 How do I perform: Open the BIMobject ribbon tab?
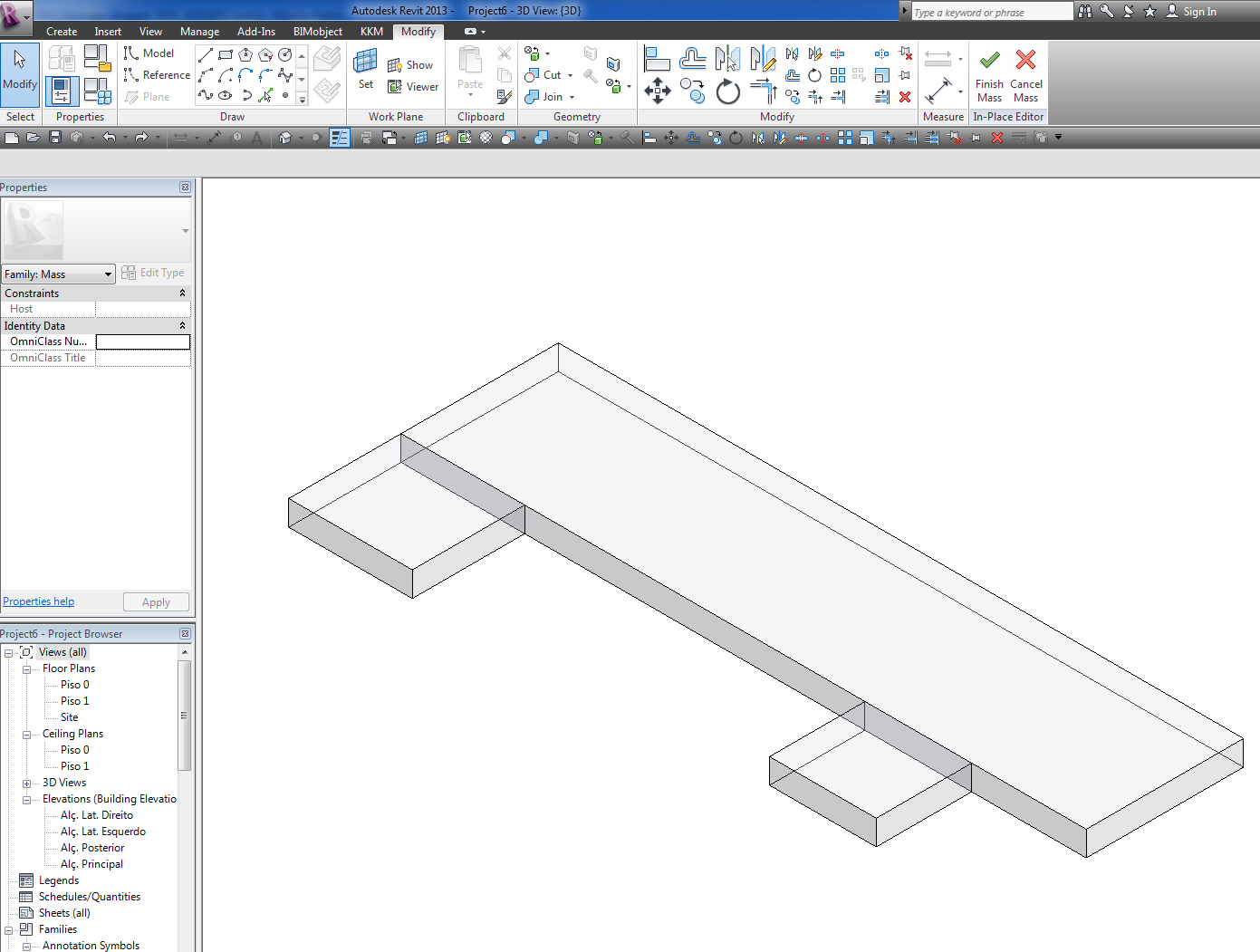click(318, 32)
